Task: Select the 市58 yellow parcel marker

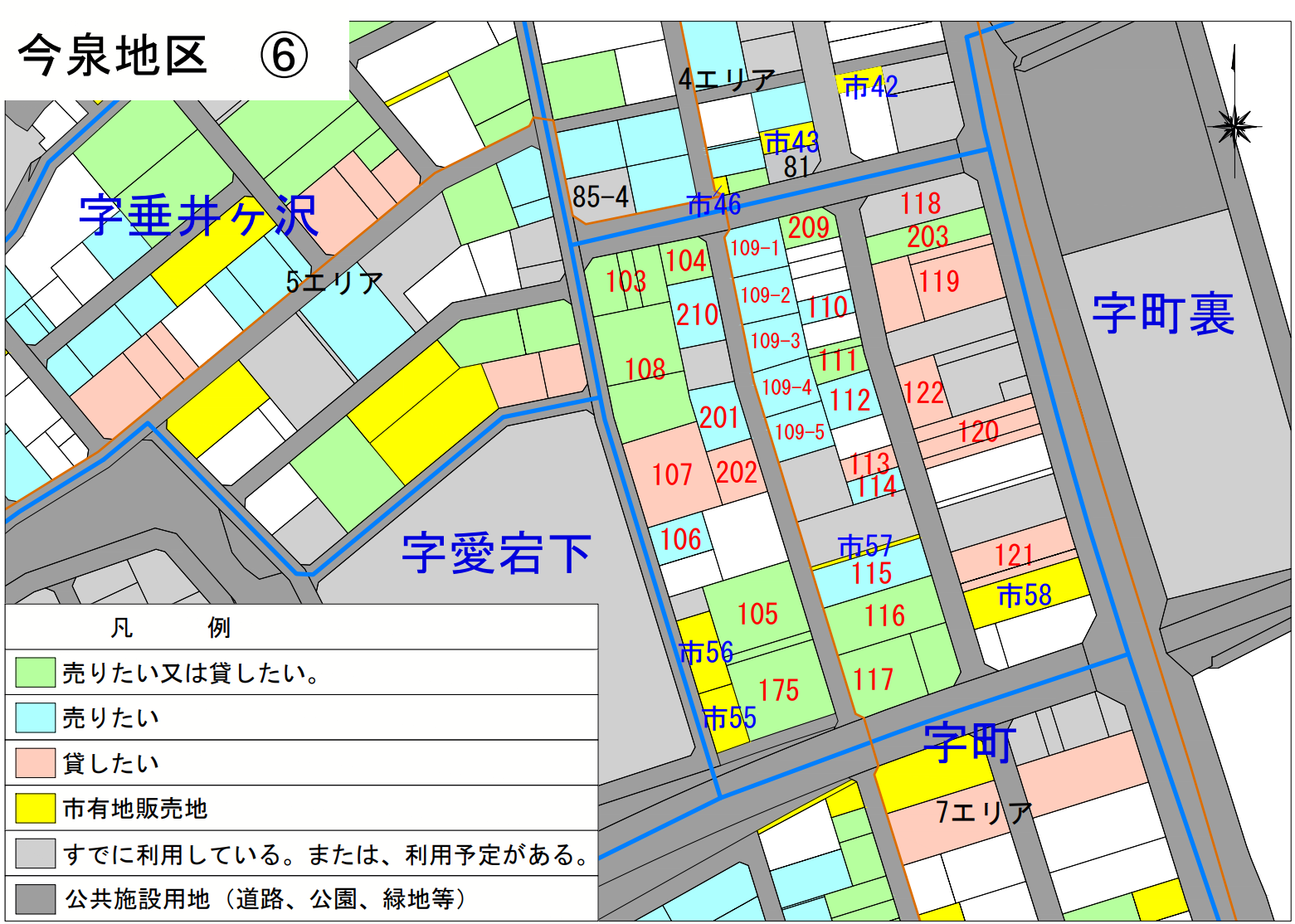Action: pyautogui.click(x=1021, y=595)
